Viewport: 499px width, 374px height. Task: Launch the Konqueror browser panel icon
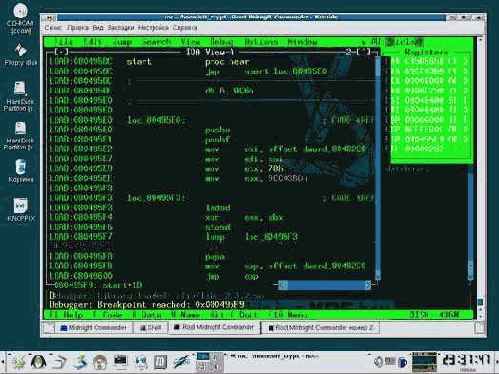(x=142, y=362)
